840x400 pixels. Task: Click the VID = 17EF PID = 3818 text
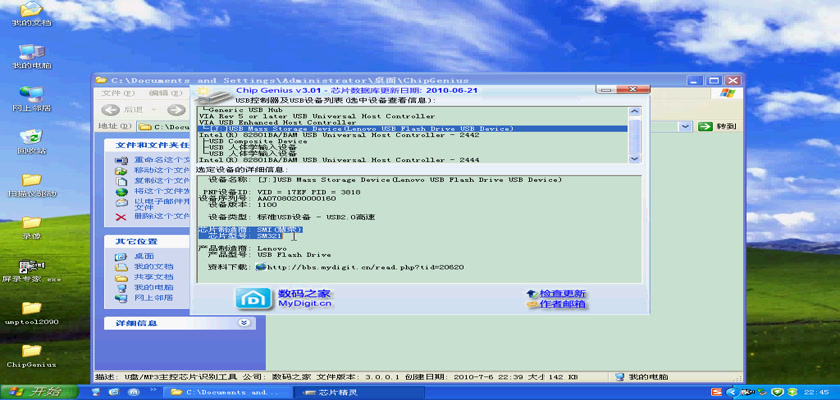point(309,192)
